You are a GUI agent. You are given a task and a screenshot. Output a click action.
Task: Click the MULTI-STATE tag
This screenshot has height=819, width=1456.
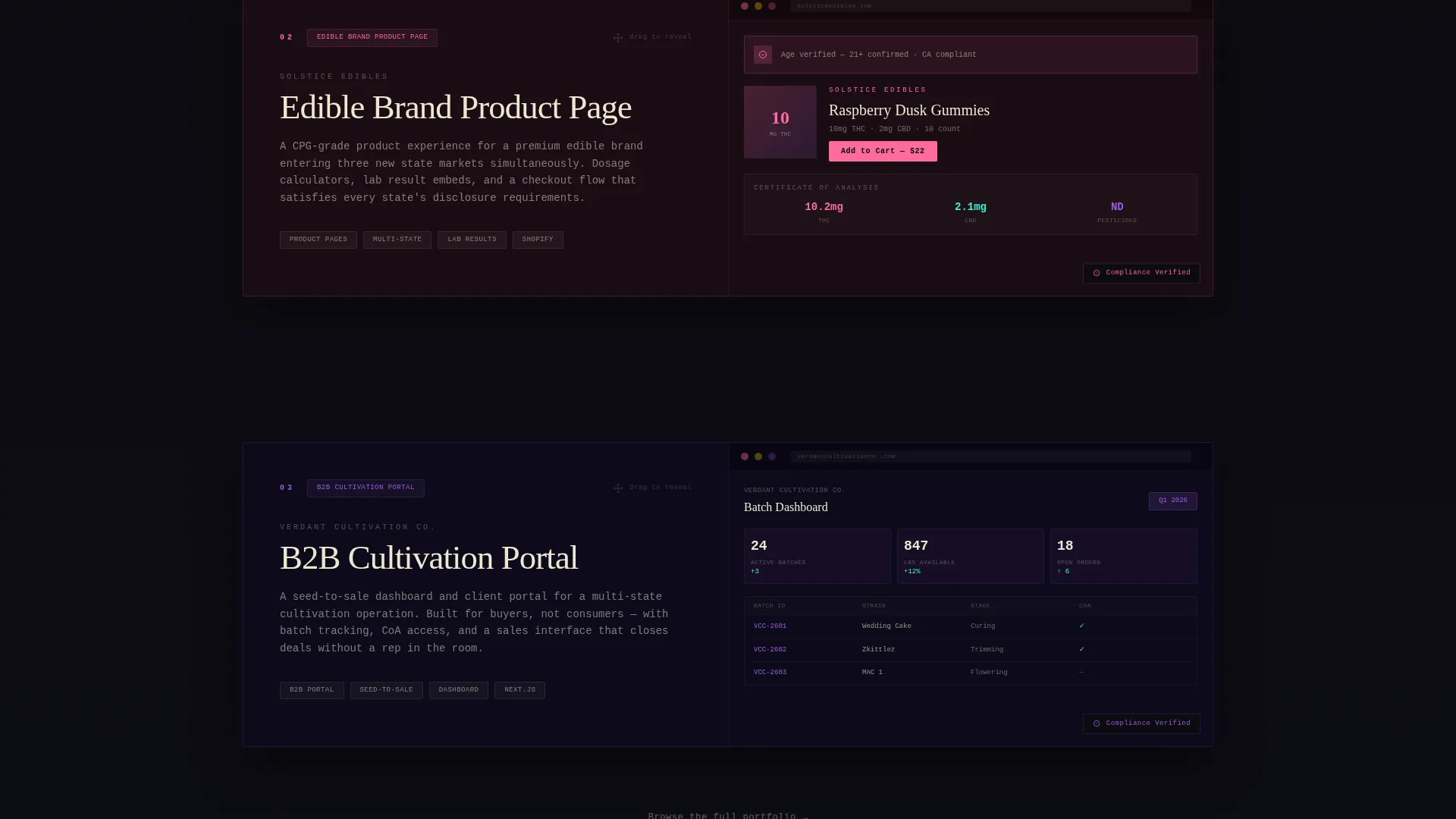click(x=397, y=240)
